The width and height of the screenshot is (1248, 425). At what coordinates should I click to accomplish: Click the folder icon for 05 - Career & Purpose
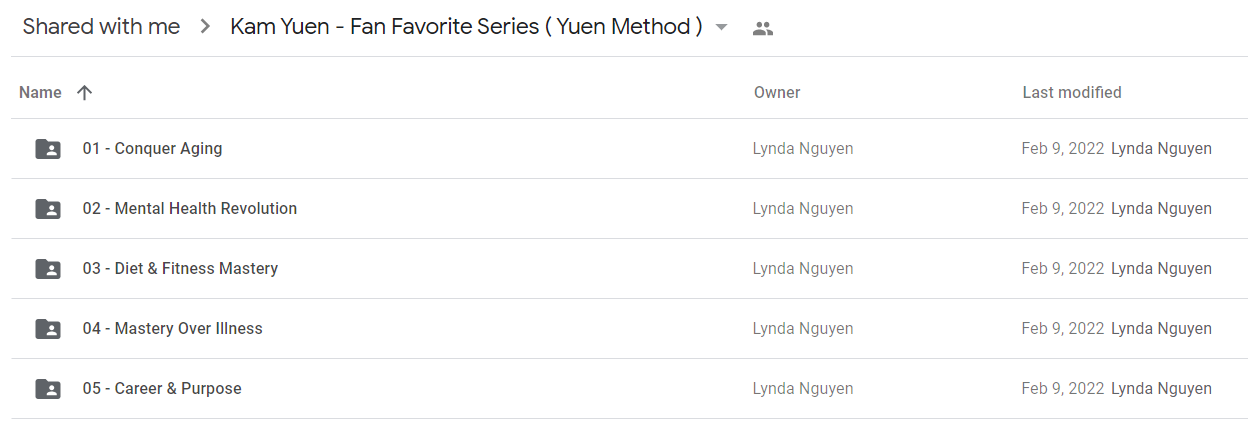[48, 389]
